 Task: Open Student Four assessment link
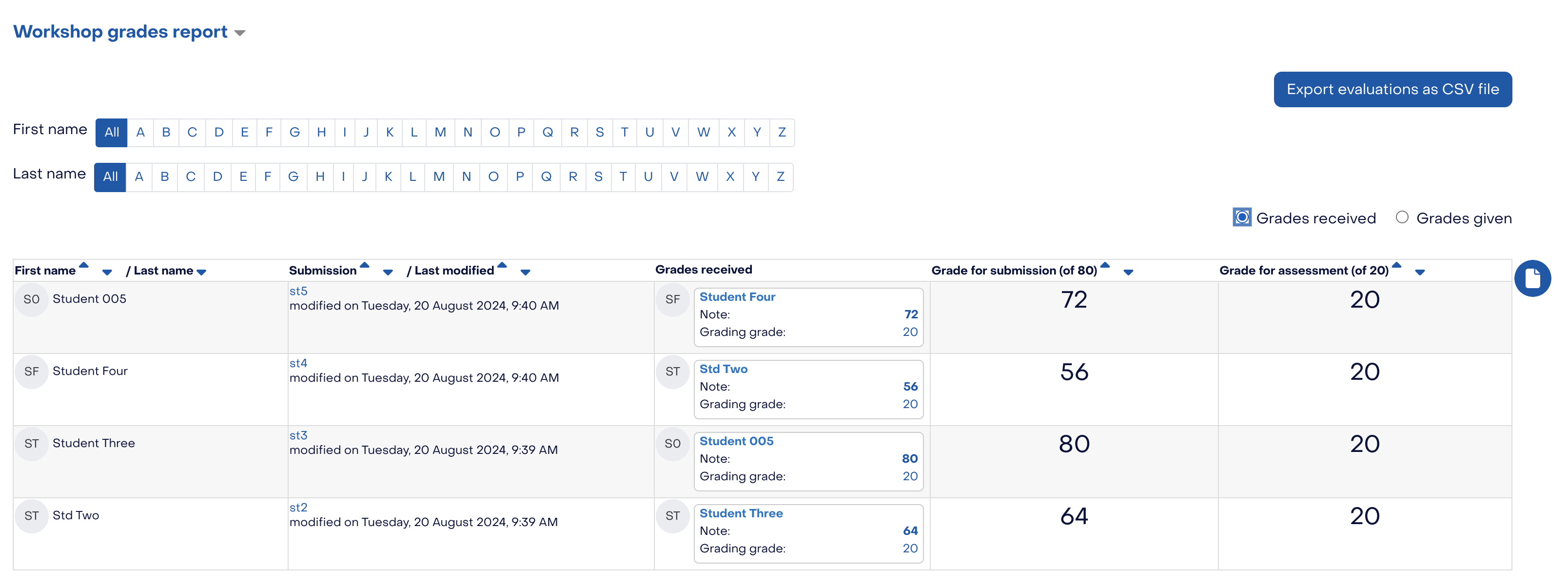point(737,297)
